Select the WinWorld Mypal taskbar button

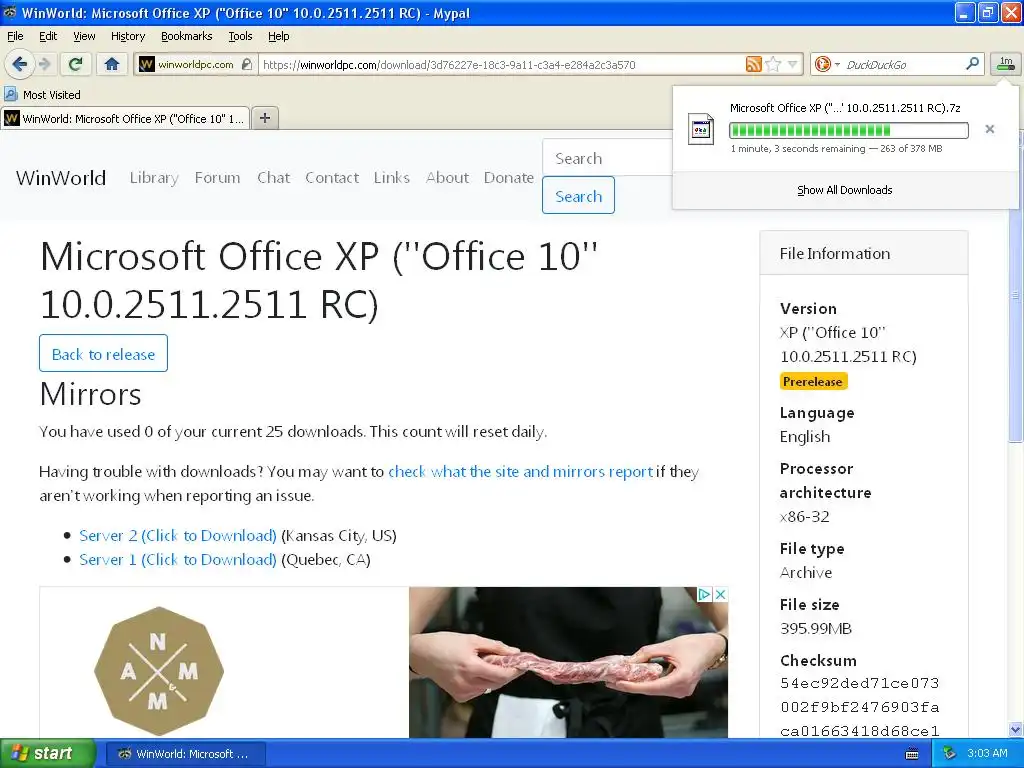coord(185,754)
